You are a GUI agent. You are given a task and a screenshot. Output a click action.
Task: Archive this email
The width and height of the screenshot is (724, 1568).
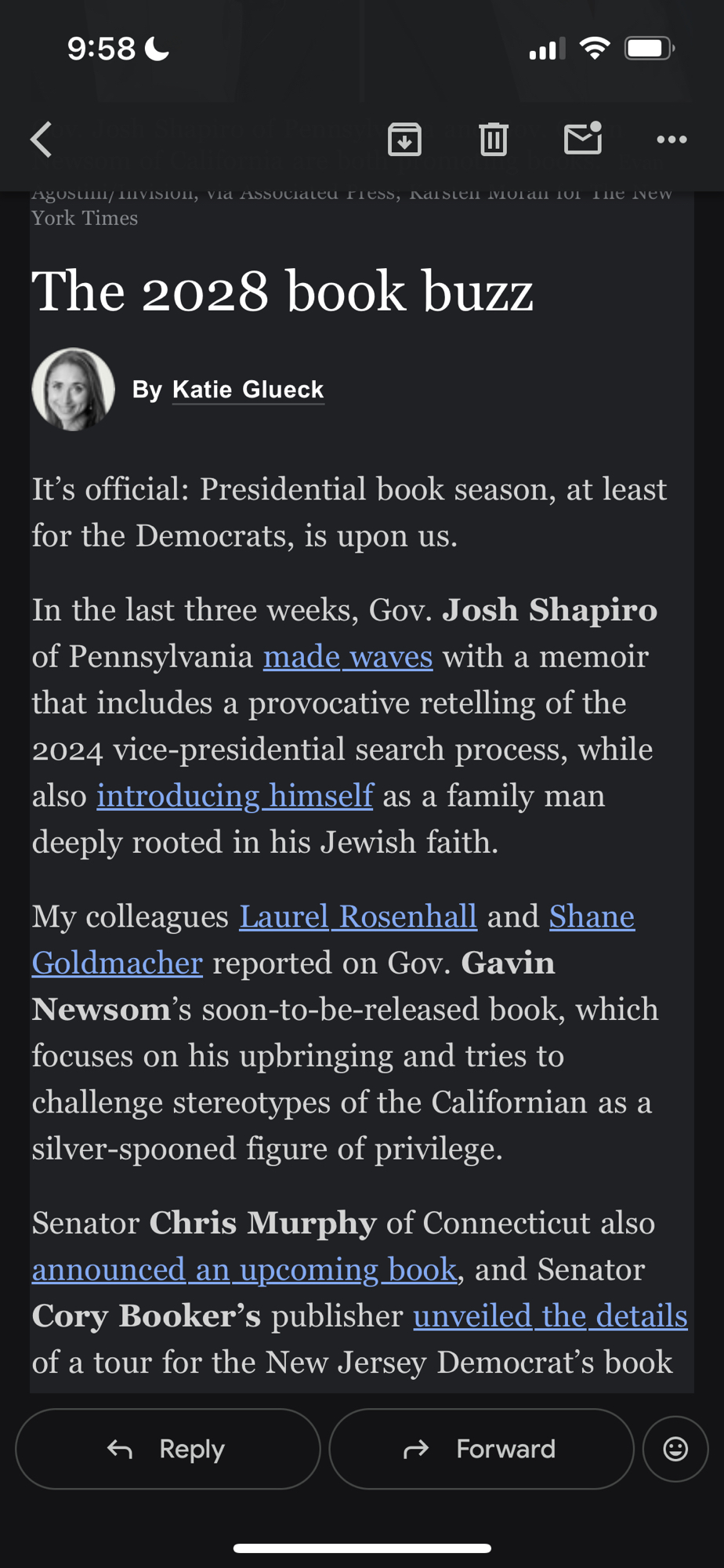(404, 140)
